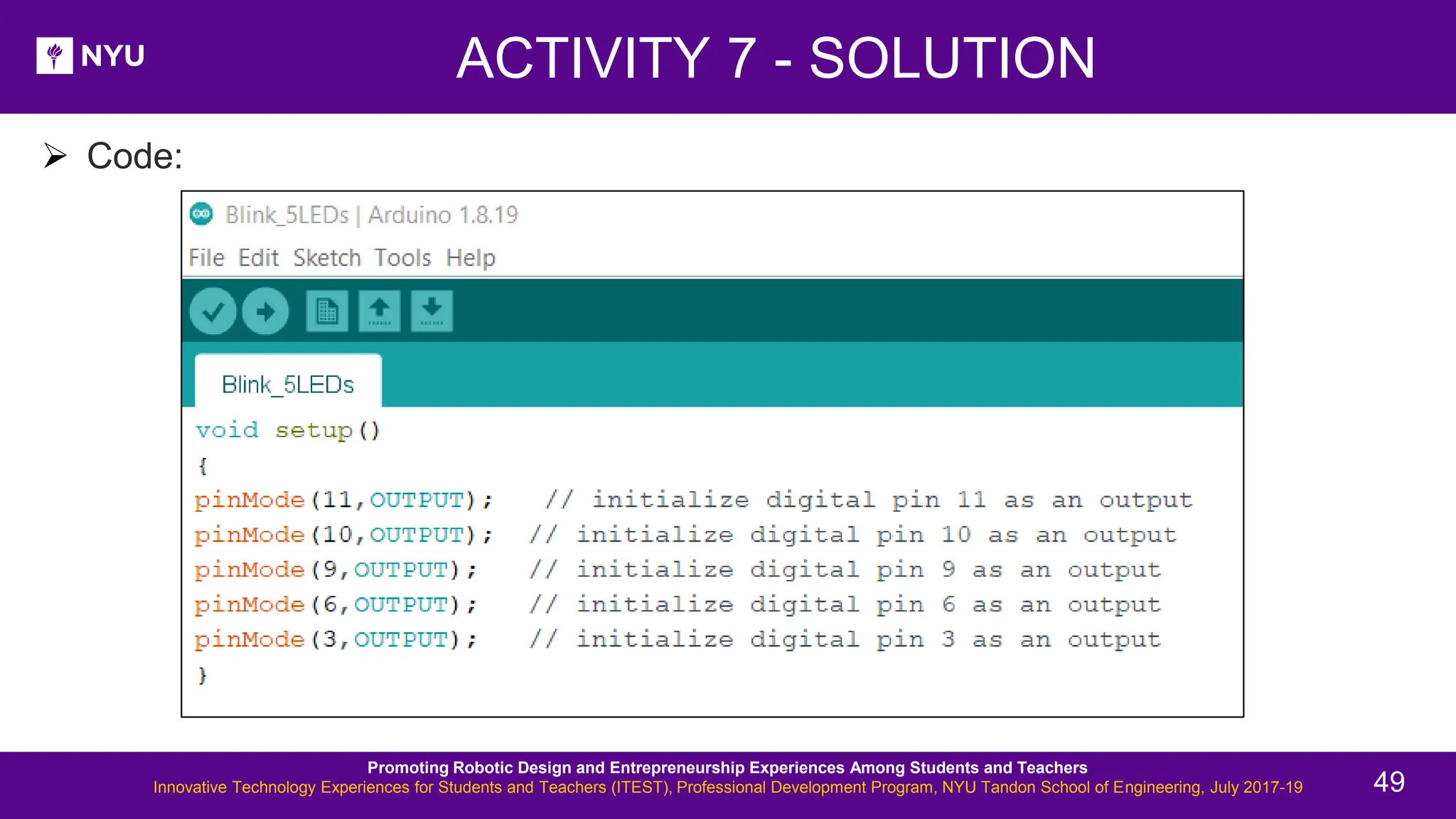1456x819 pixels.
Task: Click the slide number 49
Action: tap(1388, 782)
